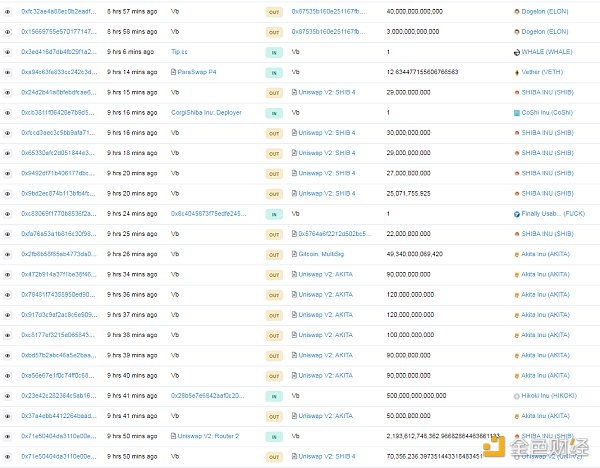Open sender address 0x8c4045873f75edfe245... link
The width and height of the screenshot is (600, 468).
click(x=209, y=214)
